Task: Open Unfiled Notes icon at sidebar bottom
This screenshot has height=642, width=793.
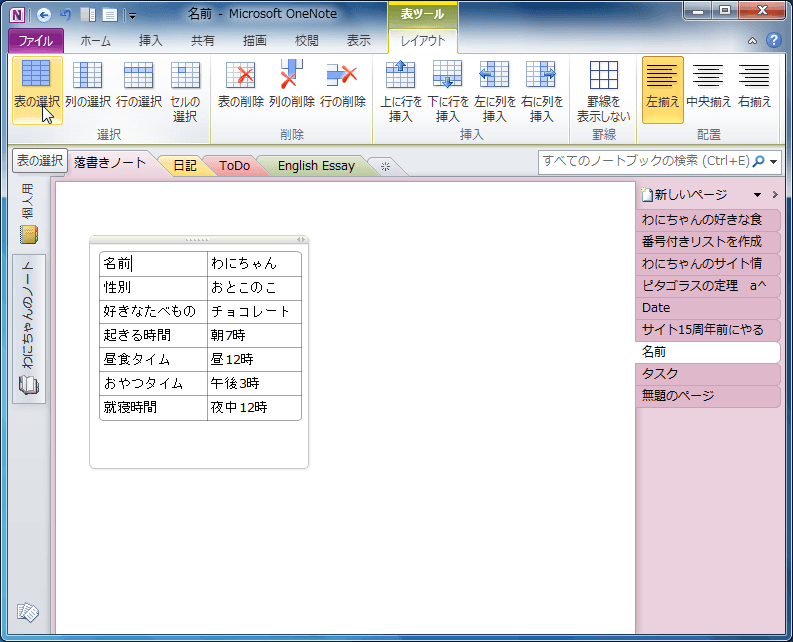Action: point(27,612)
